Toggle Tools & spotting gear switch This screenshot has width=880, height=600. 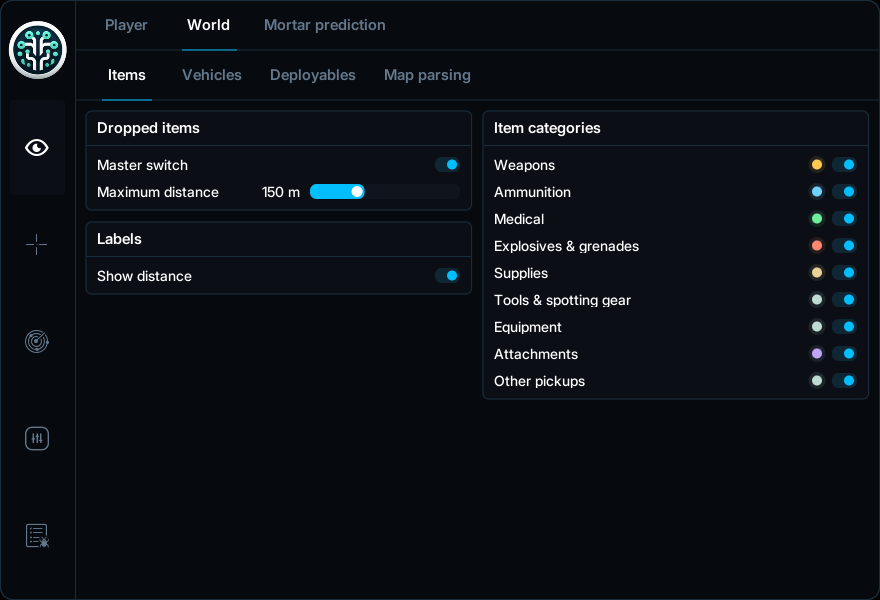844,300
